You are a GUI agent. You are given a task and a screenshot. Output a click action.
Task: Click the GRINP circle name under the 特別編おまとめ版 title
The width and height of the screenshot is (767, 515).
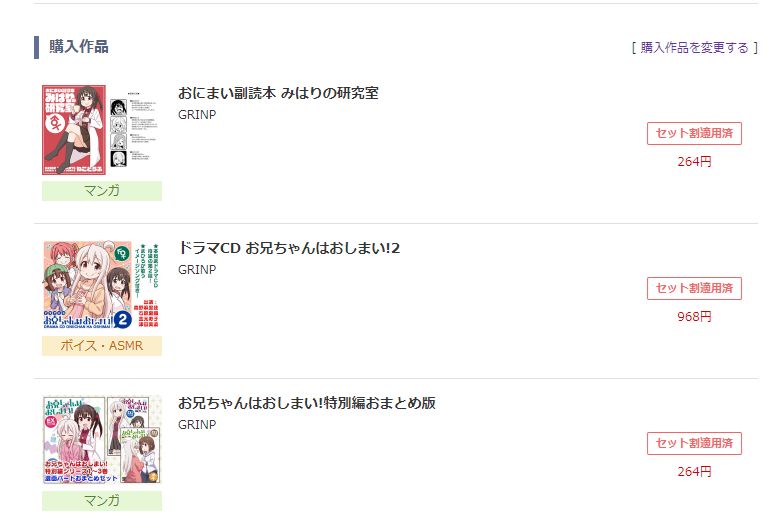[197, 425]
